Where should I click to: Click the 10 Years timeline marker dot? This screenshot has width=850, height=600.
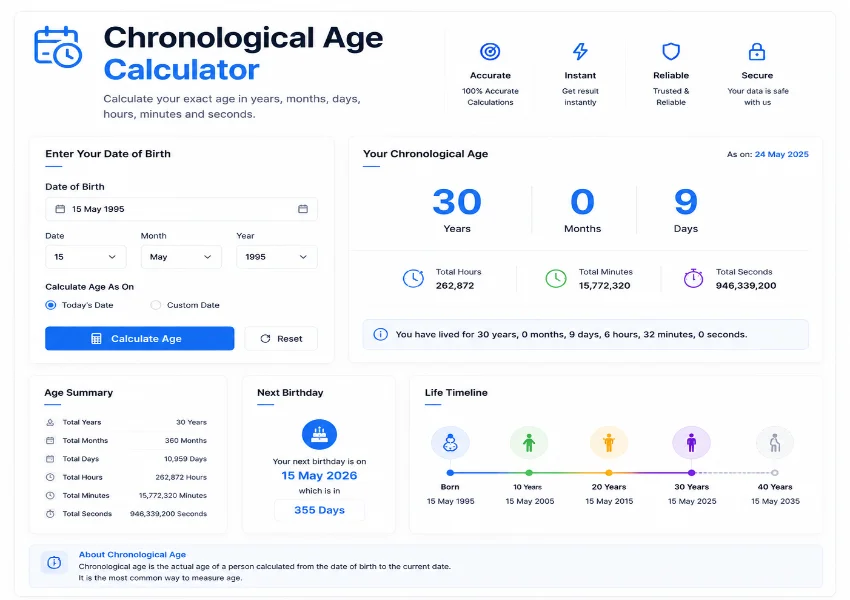(529, 473)
